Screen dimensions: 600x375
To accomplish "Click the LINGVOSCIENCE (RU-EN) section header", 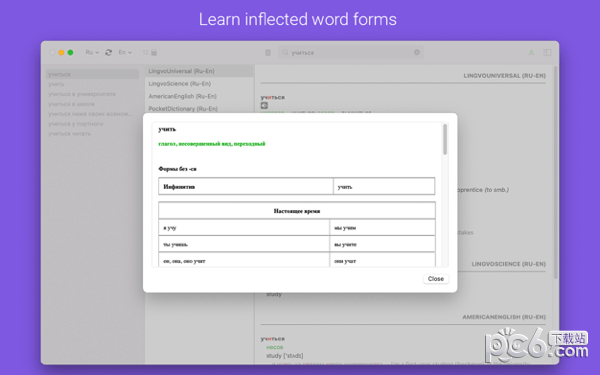I will (509, 264).
